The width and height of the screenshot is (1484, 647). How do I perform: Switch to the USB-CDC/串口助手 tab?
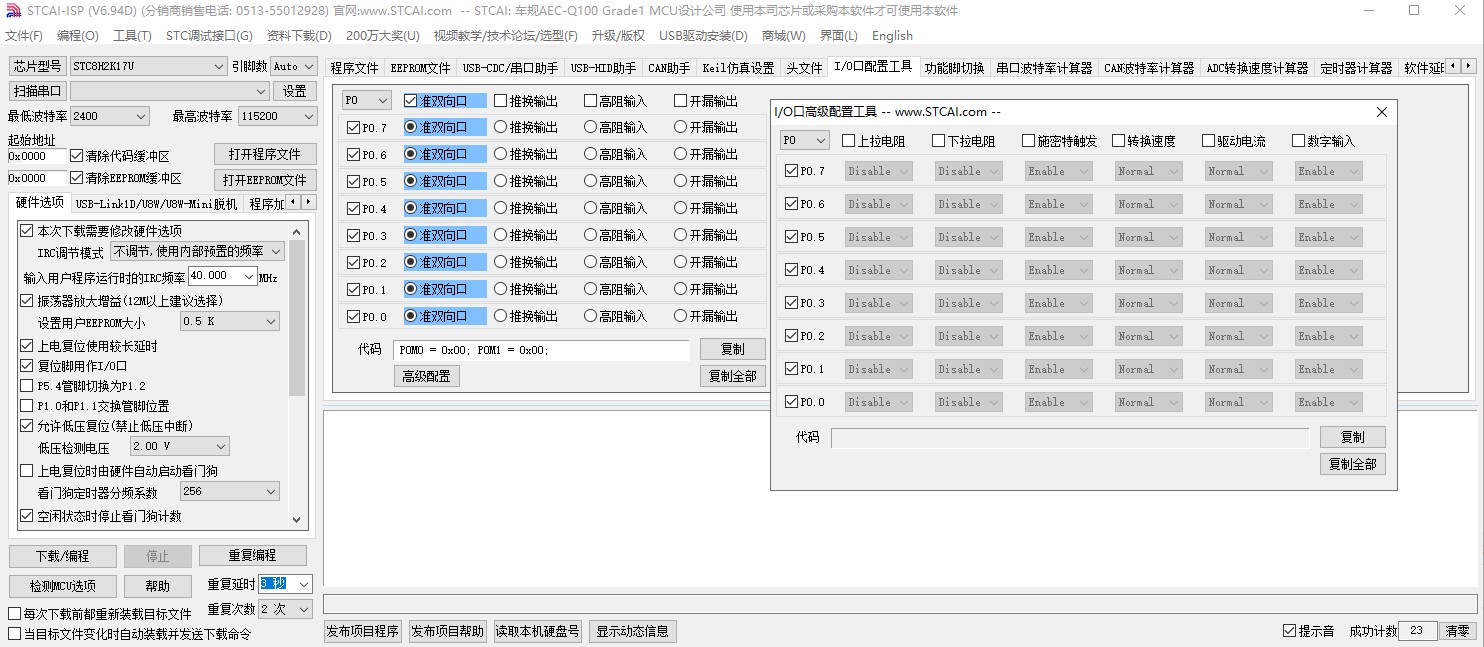[510, 68]
